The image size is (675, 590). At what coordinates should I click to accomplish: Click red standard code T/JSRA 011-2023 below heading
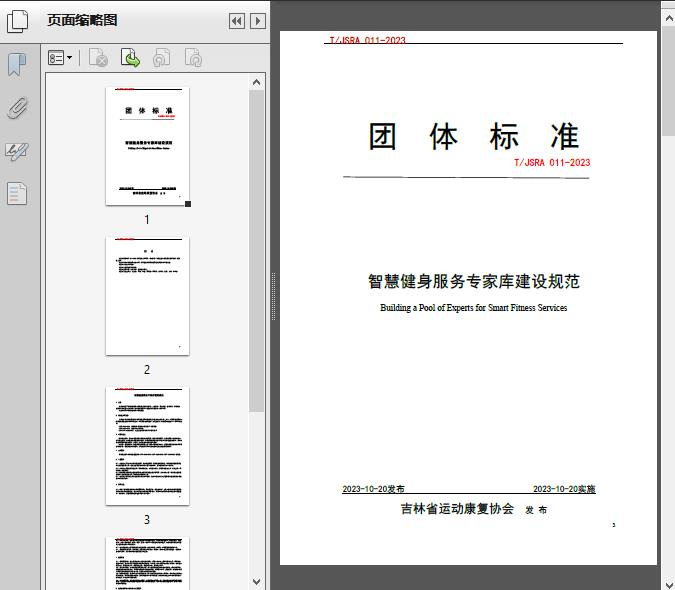coord(552,163)
